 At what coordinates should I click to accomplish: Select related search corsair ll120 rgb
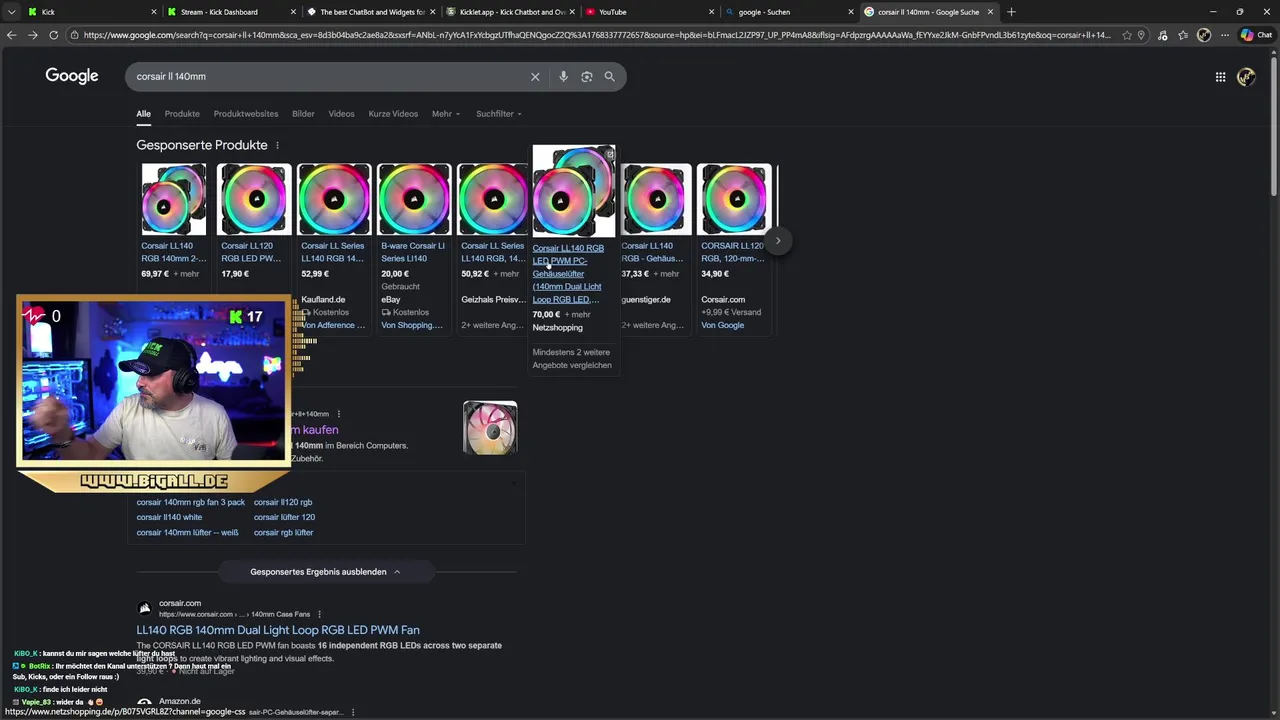[x=283, y=502]
